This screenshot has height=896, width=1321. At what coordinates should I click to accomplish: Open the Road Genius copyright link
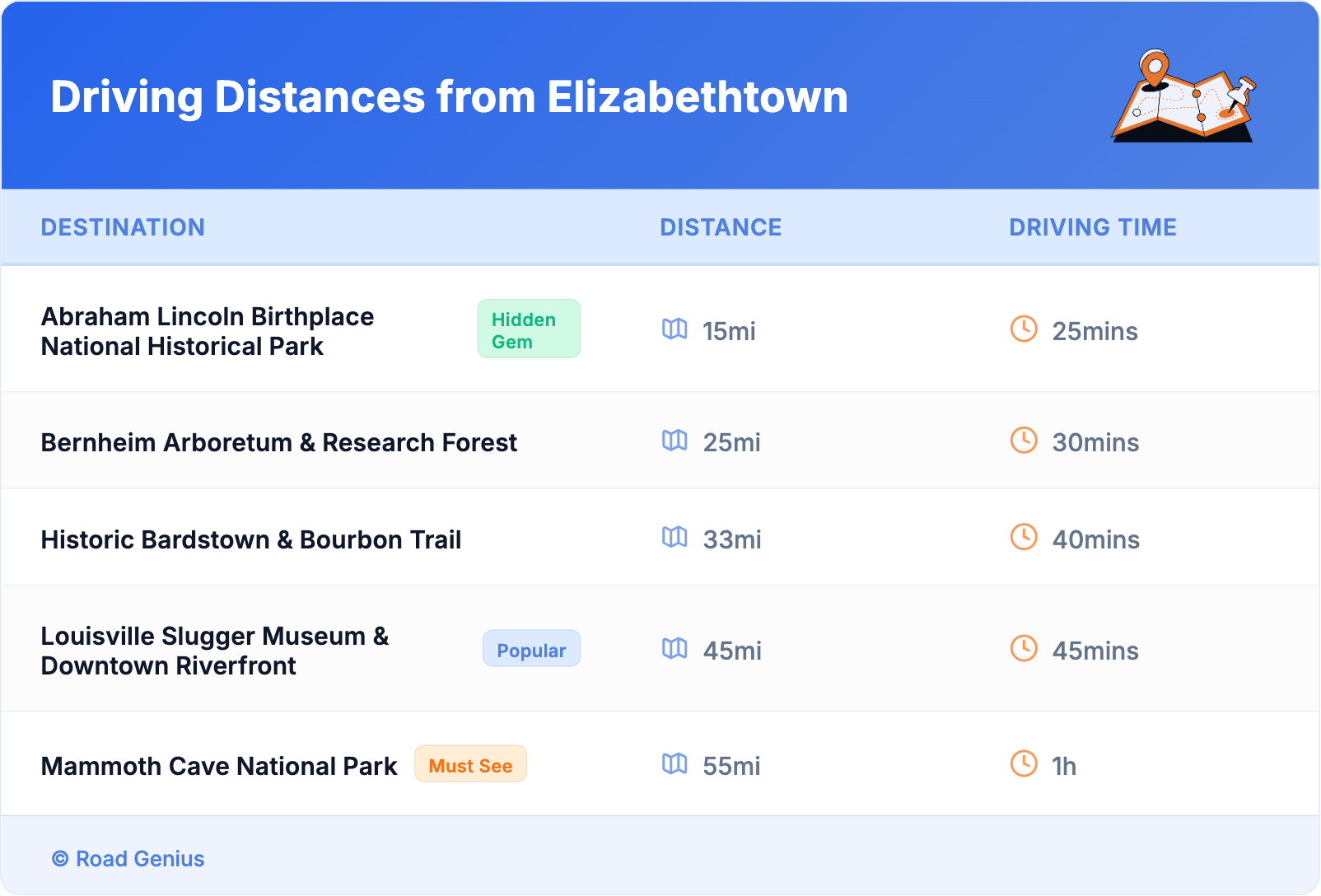click(x=128, y=858)
